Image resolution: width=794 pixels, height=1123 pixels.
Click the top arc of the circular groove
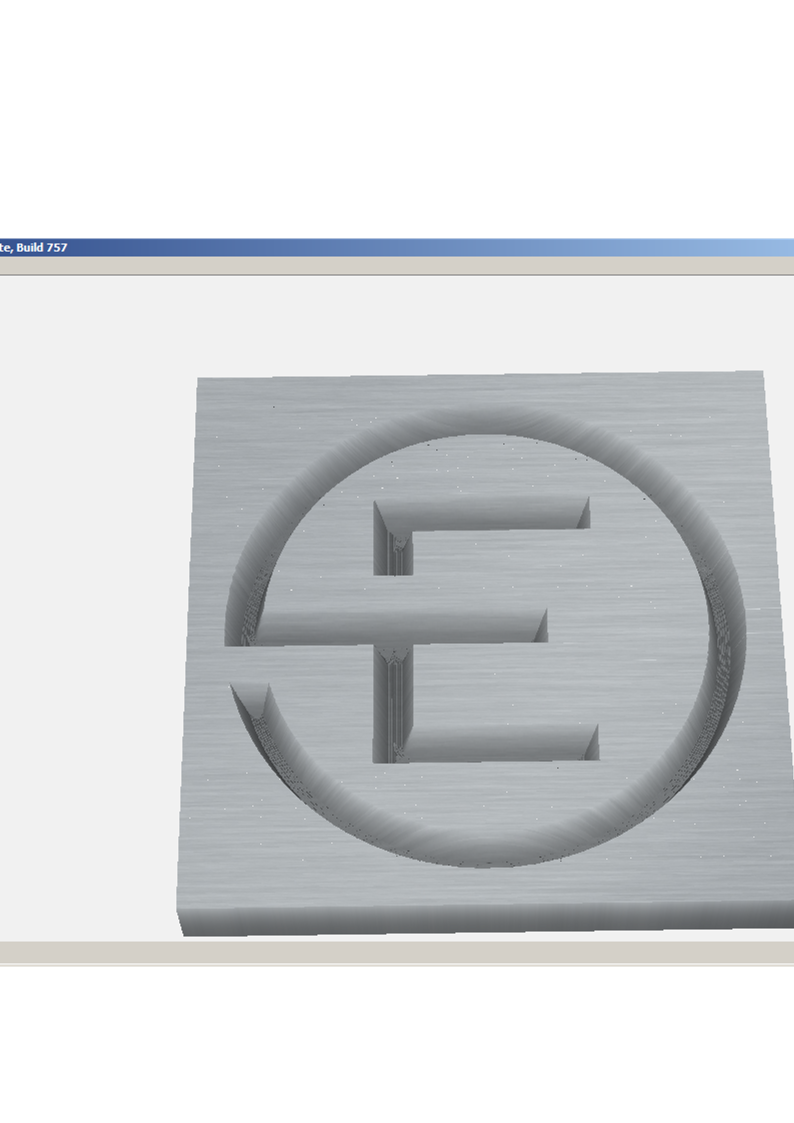480,422
